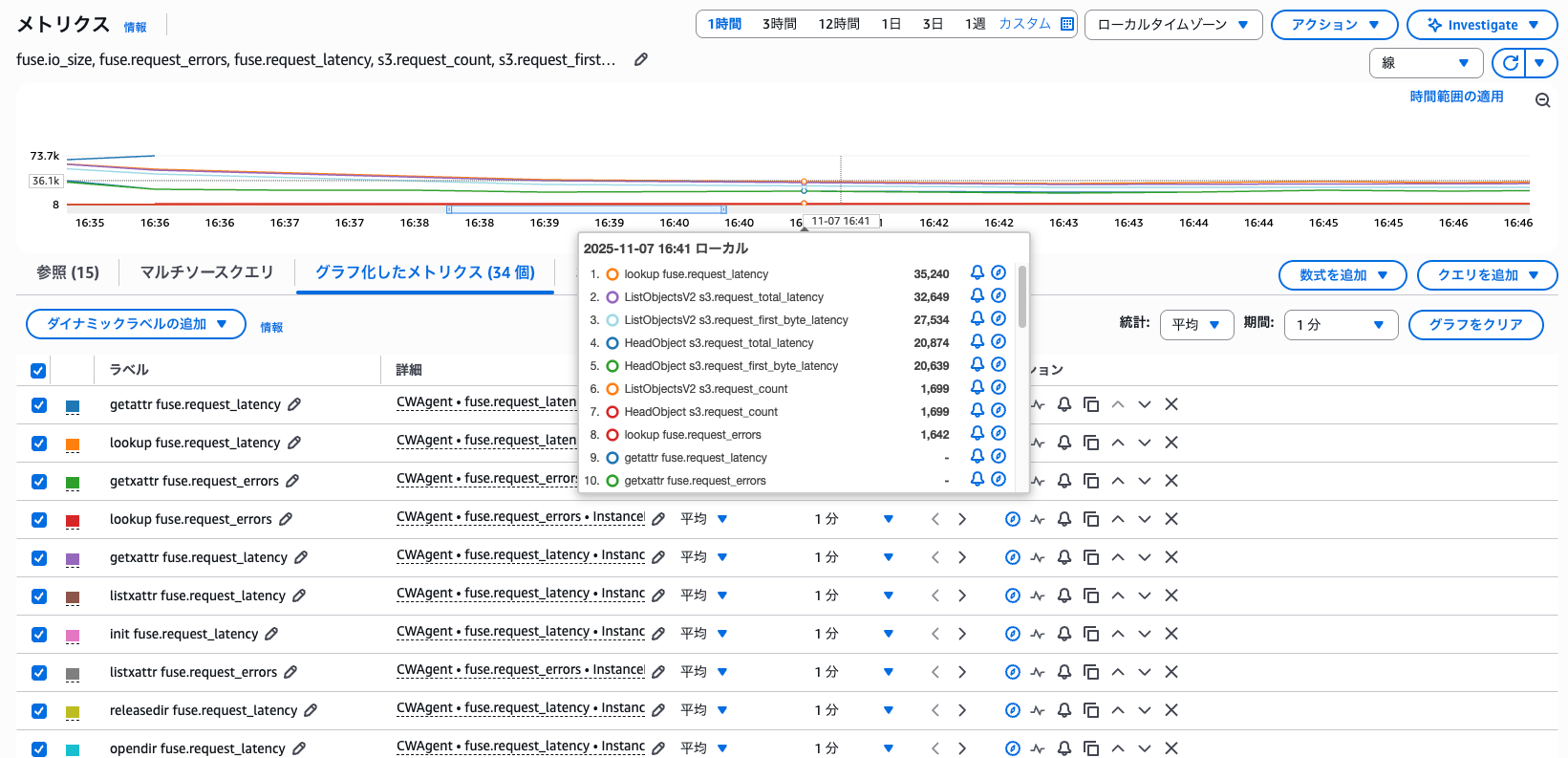Zoom the graph with magnifier icon
Image resolution: width=1568 pixels, height=758 pixels.
pos(1542,100)
